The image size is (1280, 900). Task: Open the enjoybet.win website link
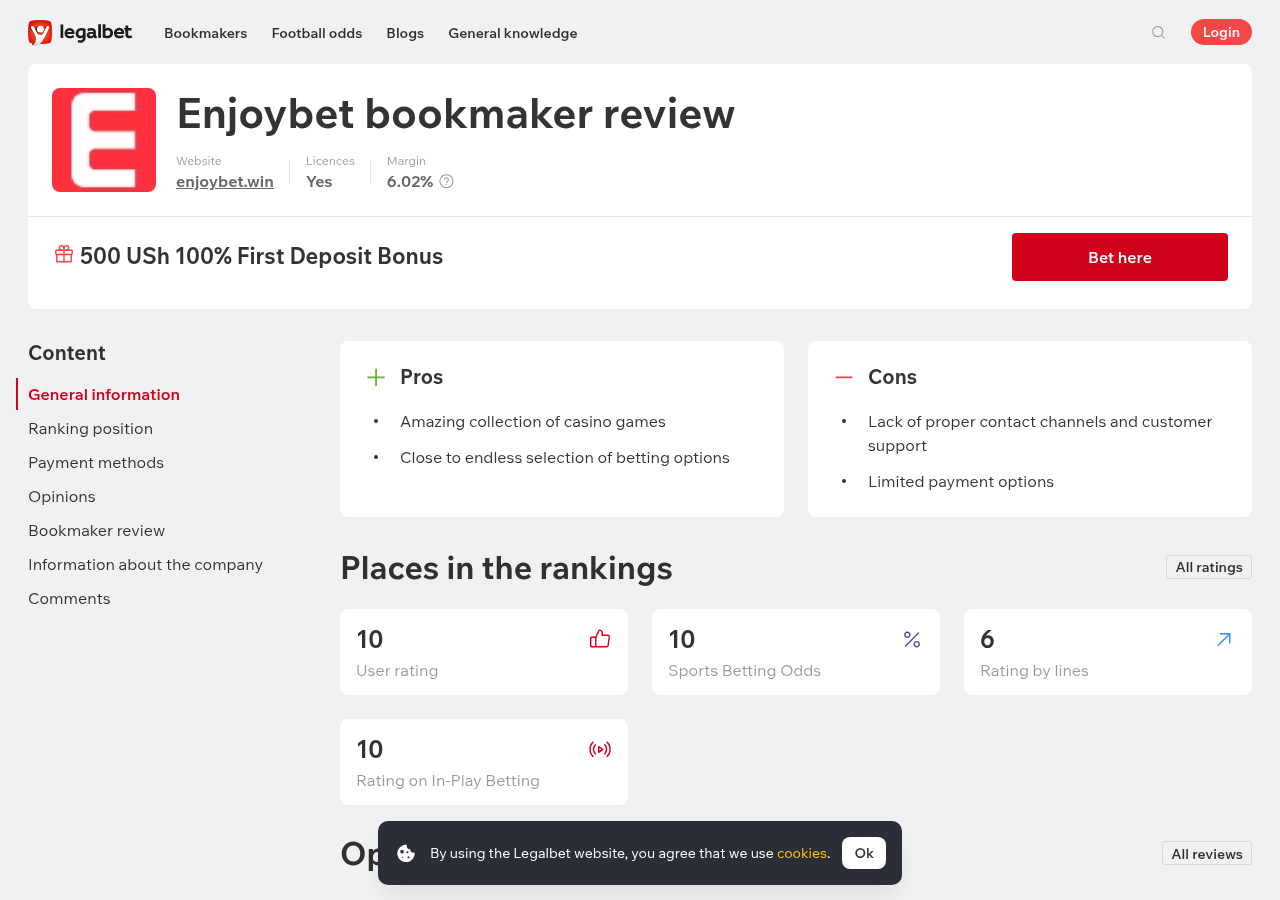tap(225, 182)
